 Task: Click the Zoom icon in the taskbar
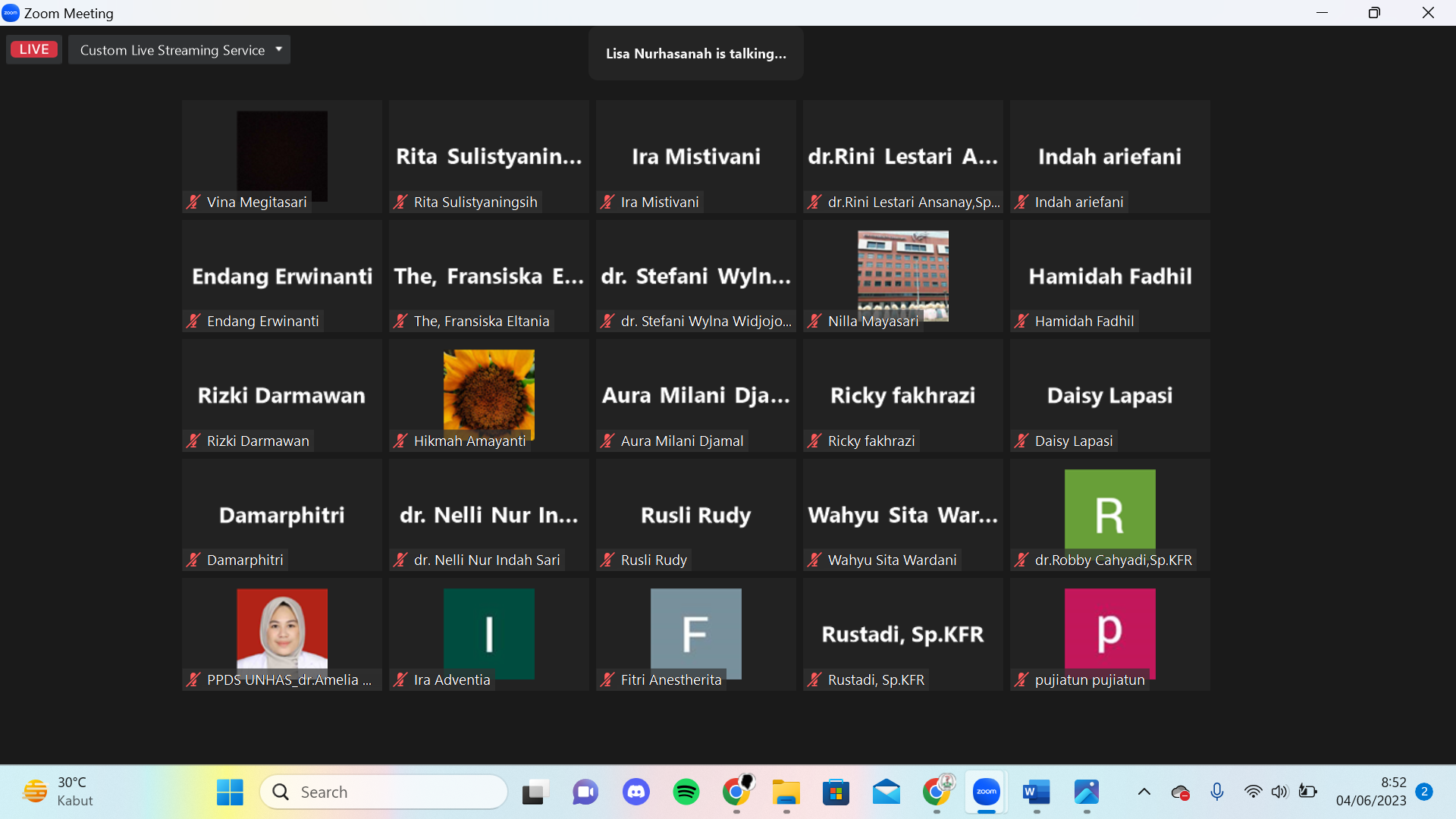pyautogui.click(x=986, y=792)
